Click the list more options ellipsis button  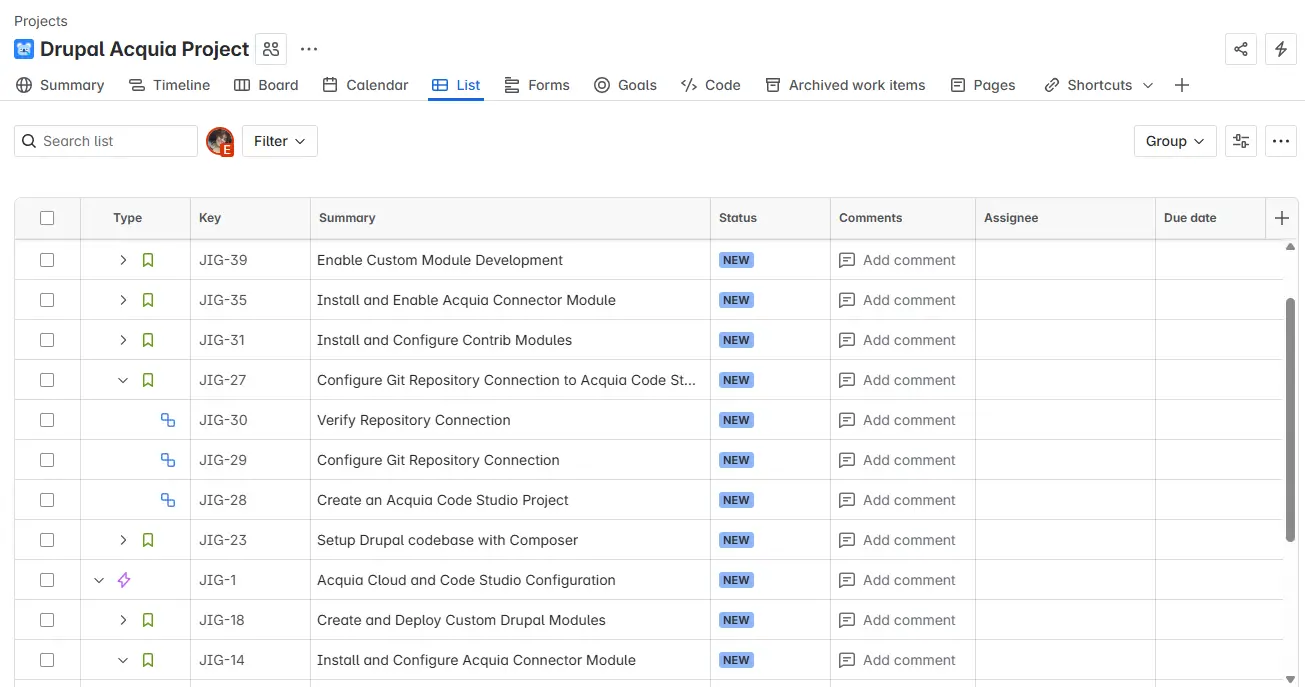pyautogui.click(x=1281, y=141)
